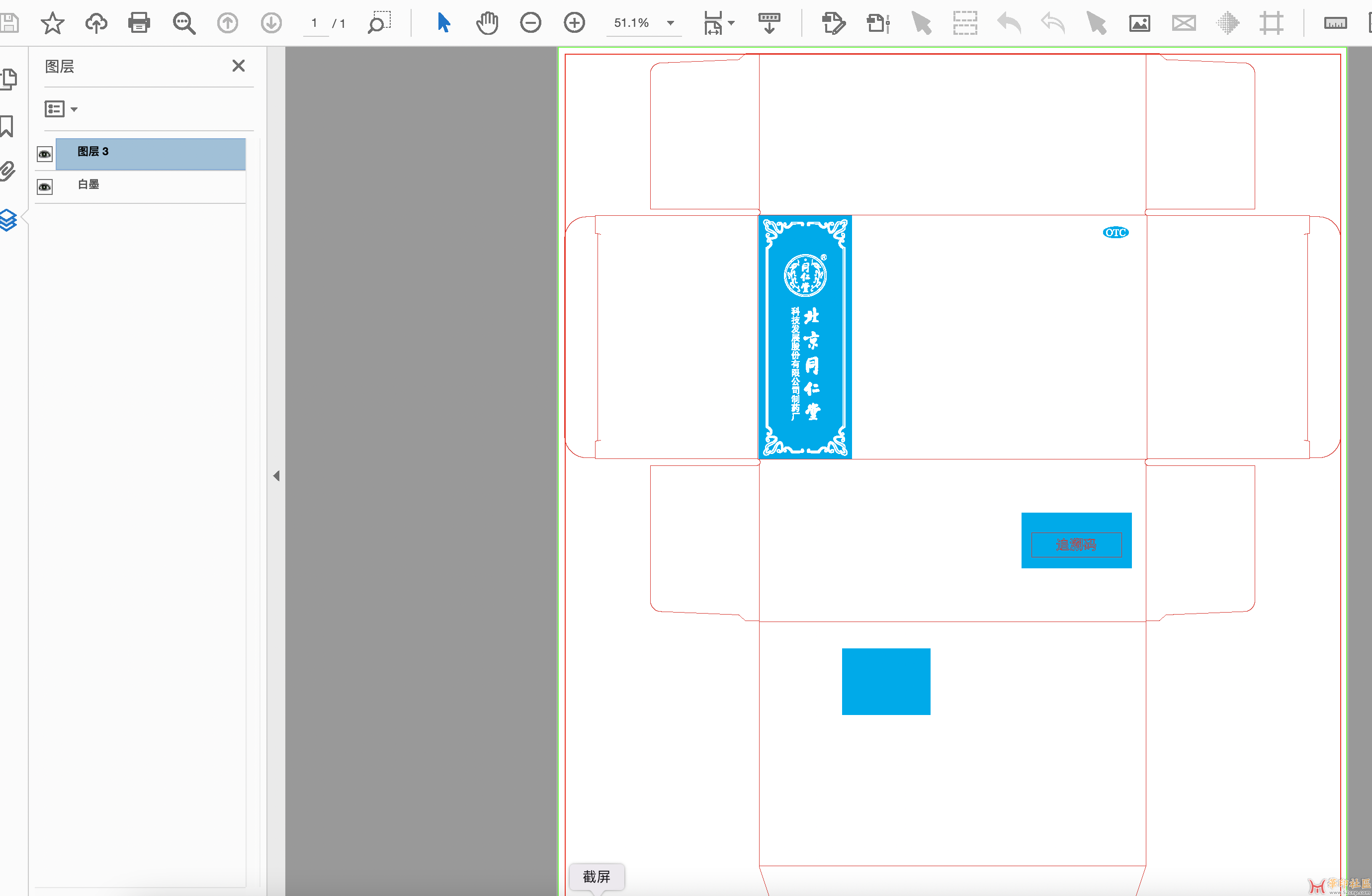This screenshot has width=1372, height=896.
Task: Open the attachments paperclip panel
Action: (7, 171)
